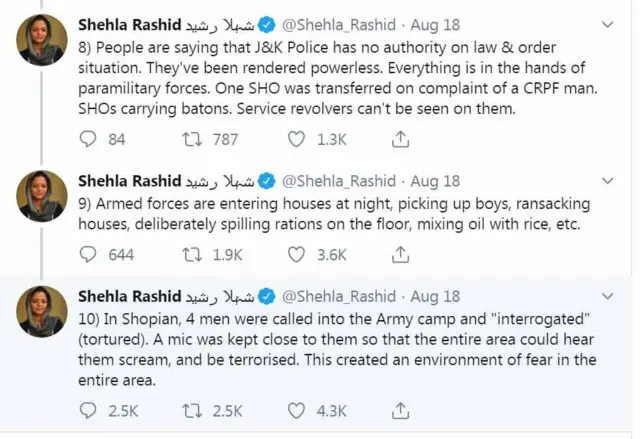Reply to tweet 8 about J&K Police
The width and height of the screenshot is (640, 439).
pos(87,140)
